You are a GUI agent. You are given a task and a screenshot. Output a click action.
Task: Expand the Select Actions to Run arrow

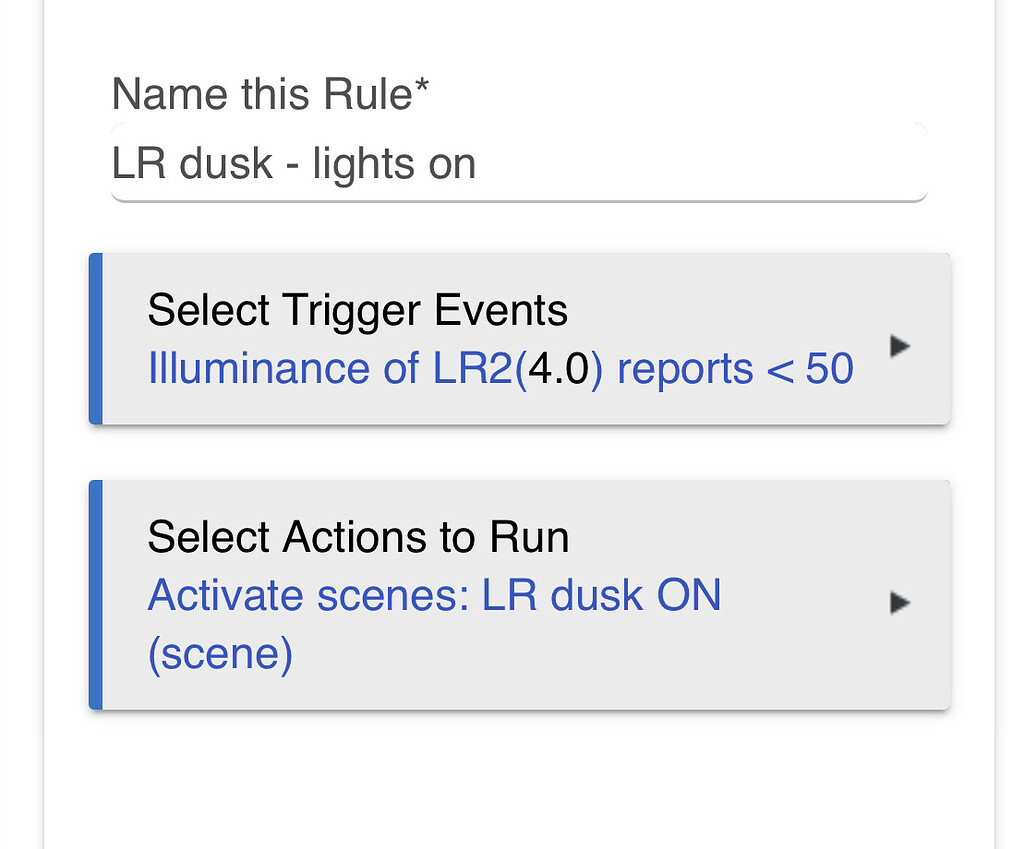(900, 602)
